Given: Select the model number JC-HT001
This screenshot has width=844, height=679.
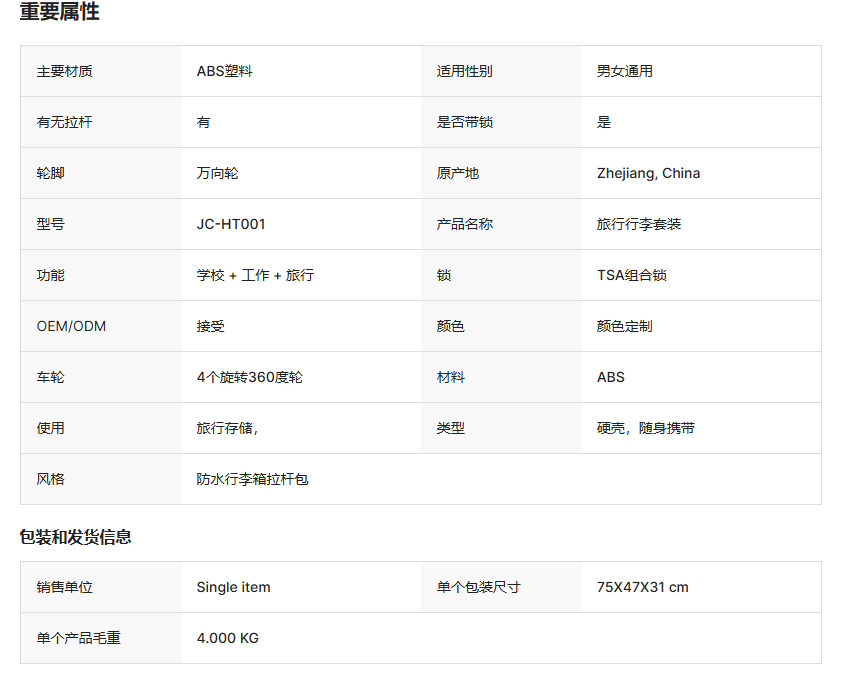Looking at the screenshot, I should 231,224.
